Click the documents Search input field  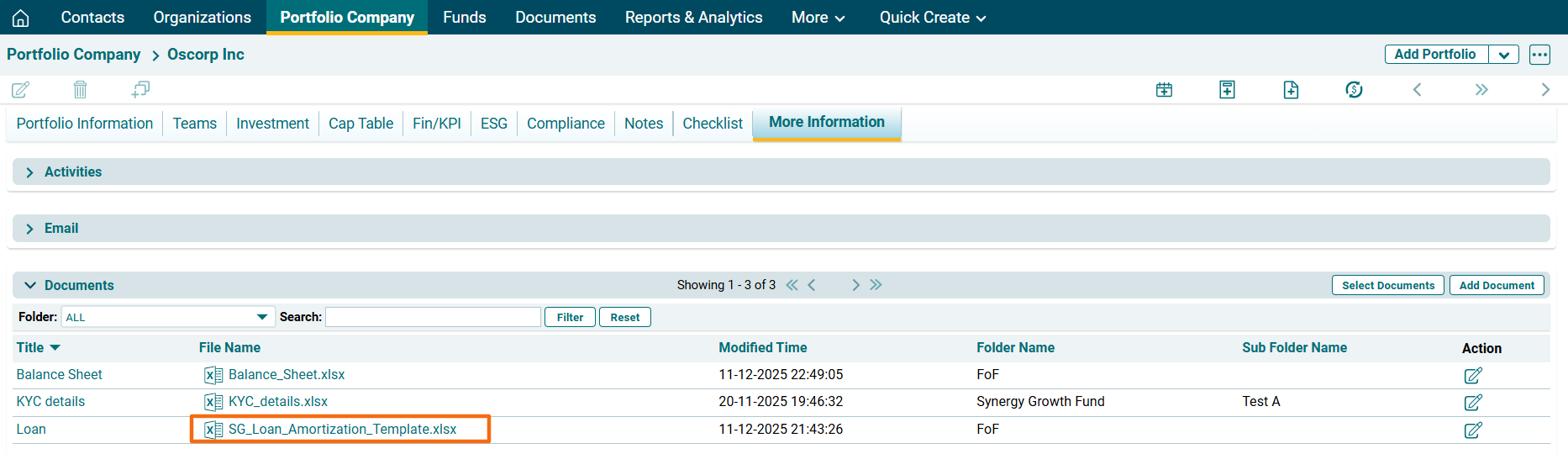click(433, 317)
